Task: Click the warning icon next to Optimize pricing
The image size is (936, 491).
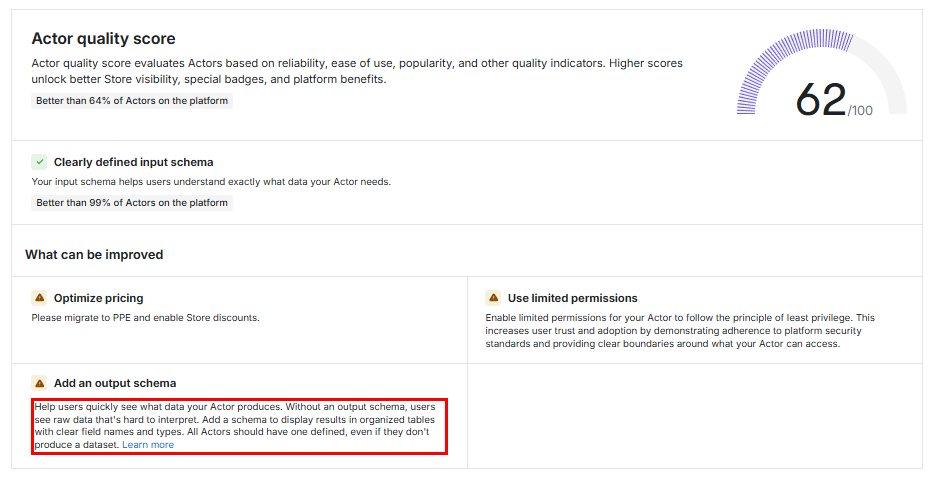Action: tap(39, 298)
